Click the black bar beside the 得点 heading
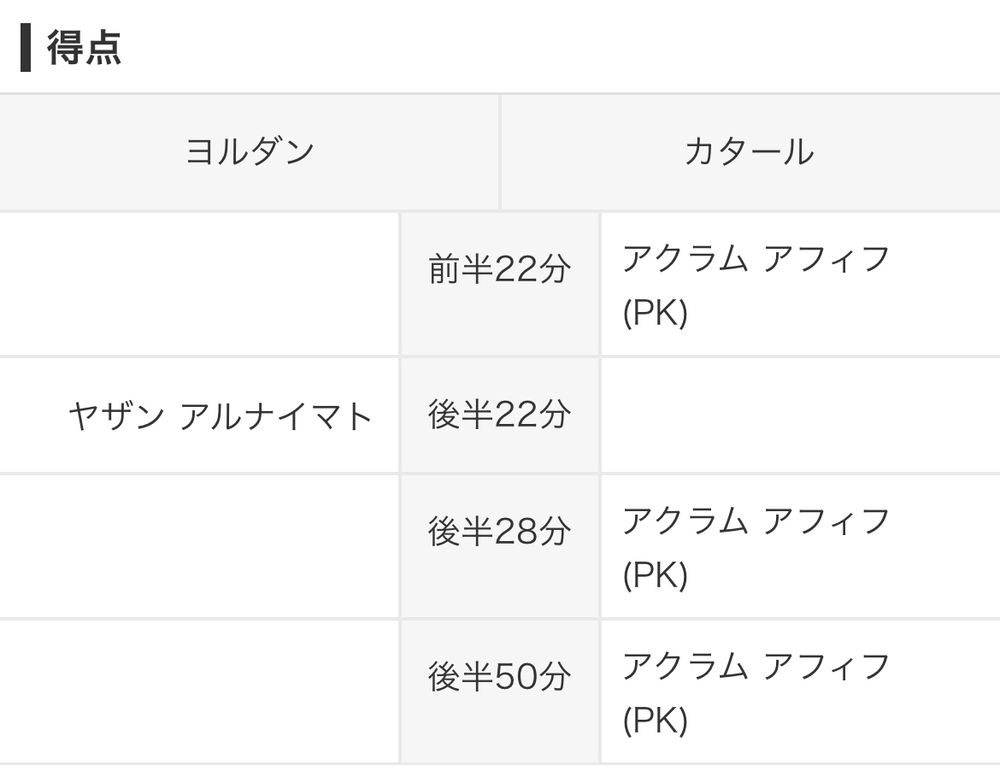 (x=26, y=48)
